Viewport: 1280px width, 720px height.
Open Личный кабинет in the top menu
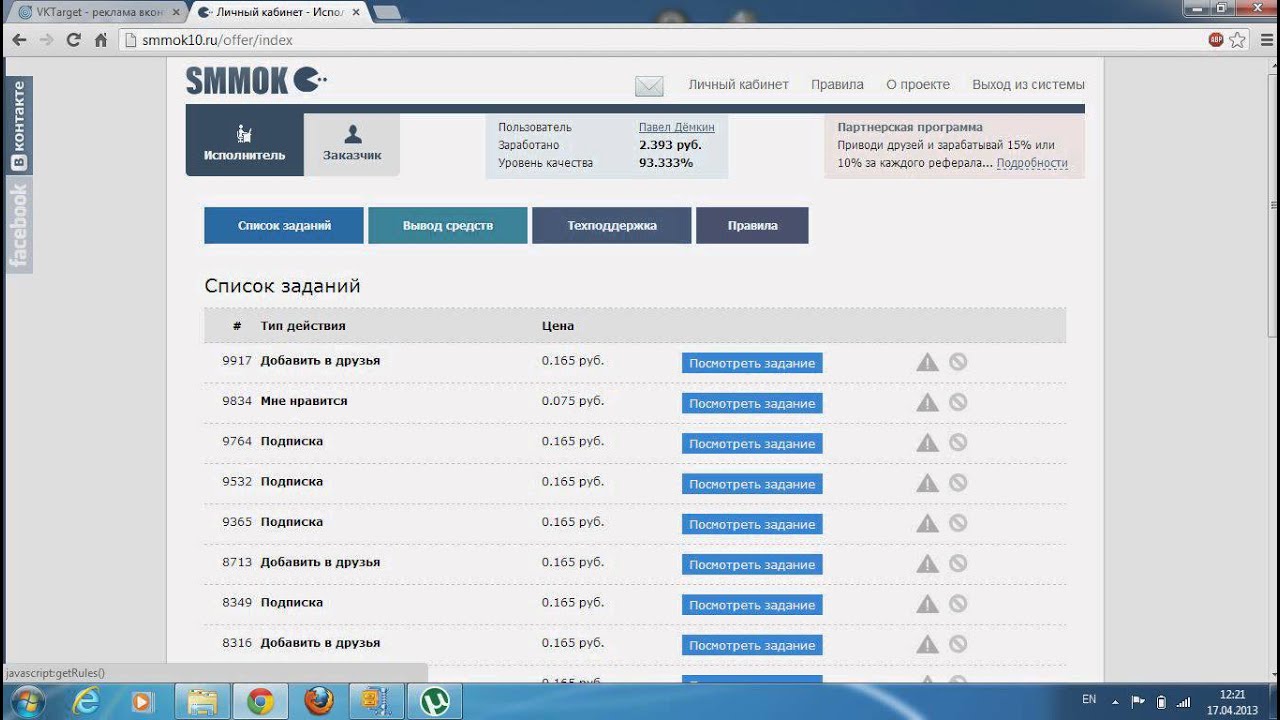739,85
